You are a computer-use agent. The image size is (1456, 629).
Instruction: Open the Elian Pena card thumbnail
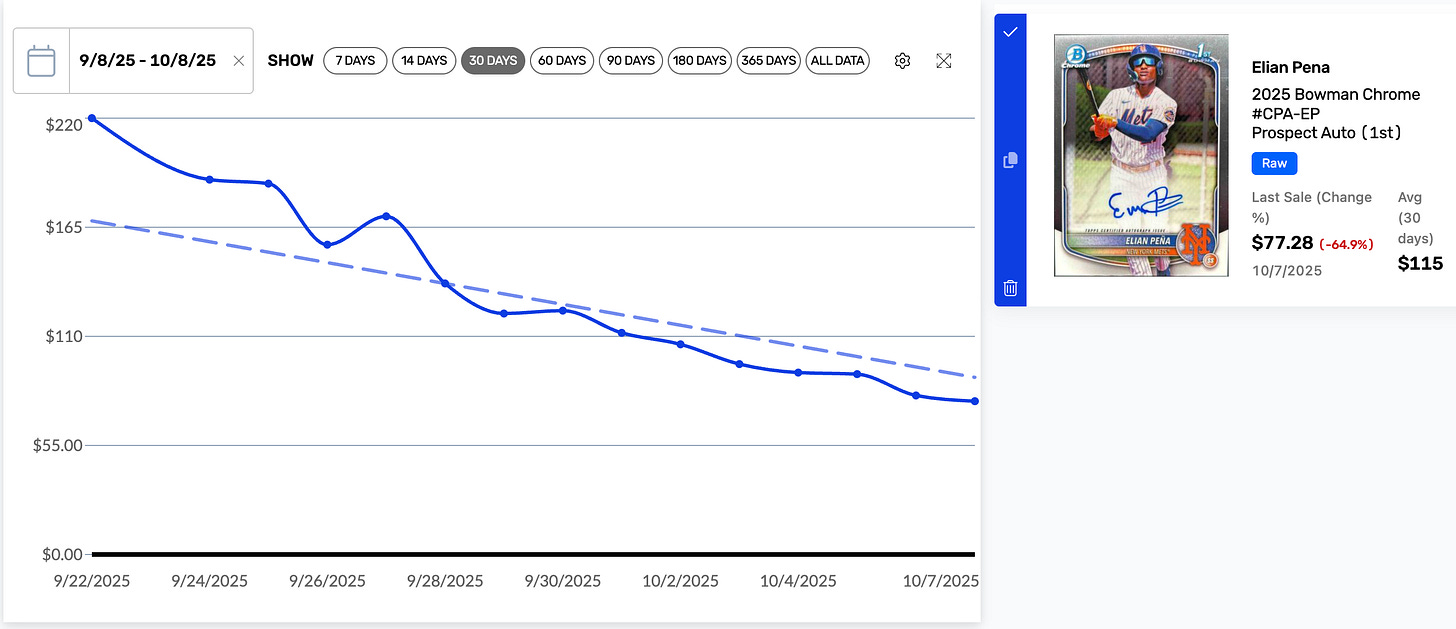tap(1141, 155)
